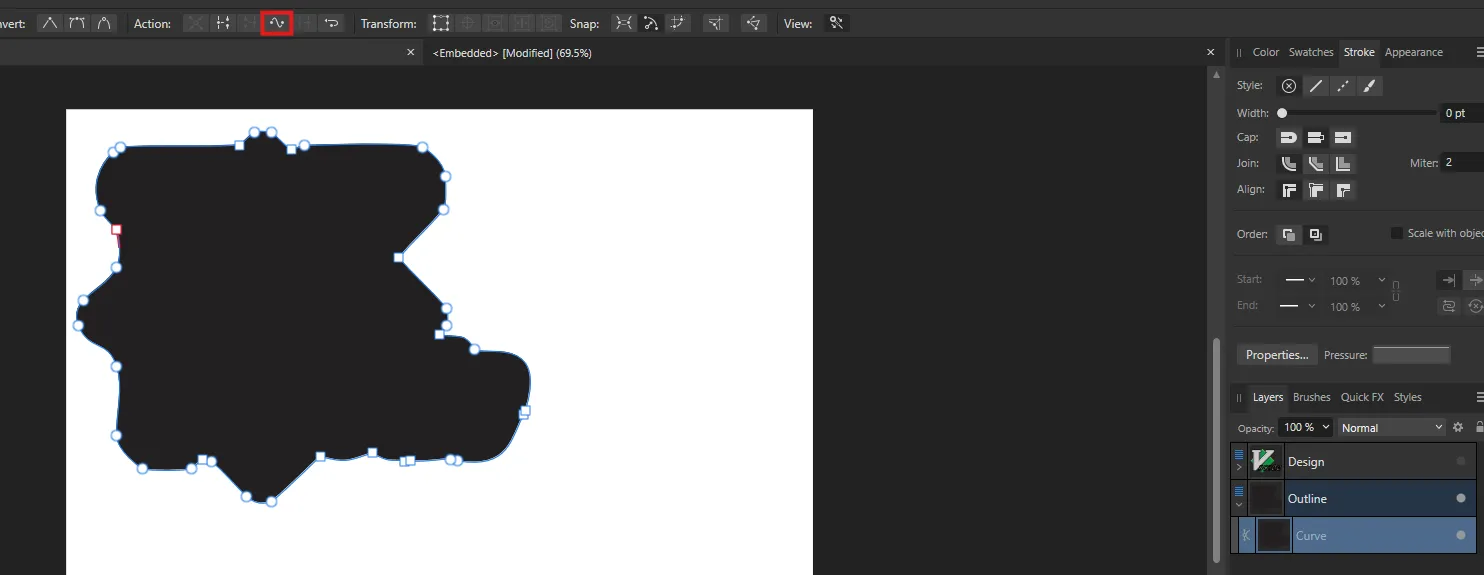This screenshot has height=575, width=1484.
Task: Click the stroke Width slider handle
Action: click(1282, 113)
